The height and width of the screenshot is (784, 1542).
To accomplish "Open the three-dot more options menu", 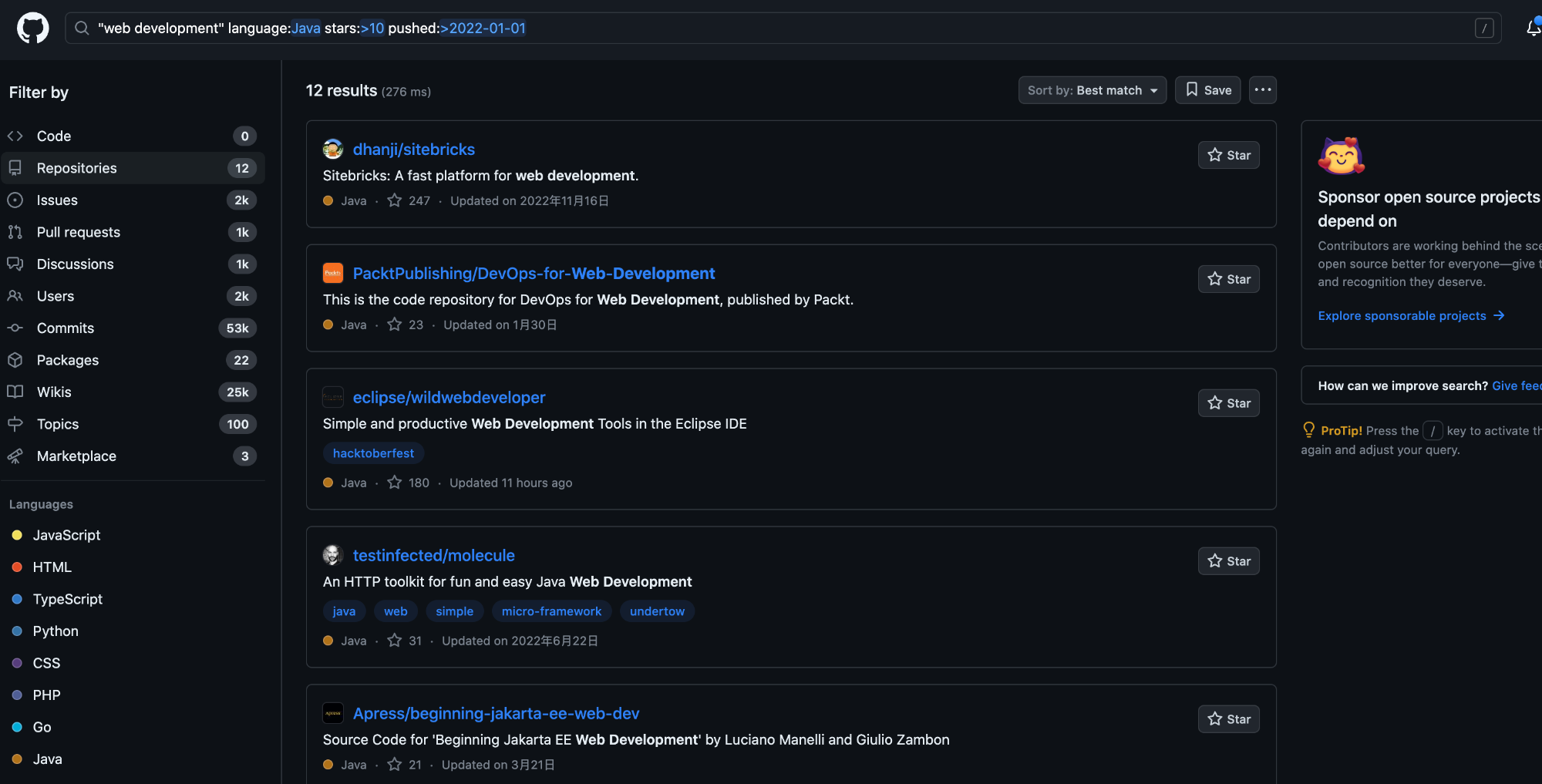I will pyautogui.click(x=1263, y=90).
